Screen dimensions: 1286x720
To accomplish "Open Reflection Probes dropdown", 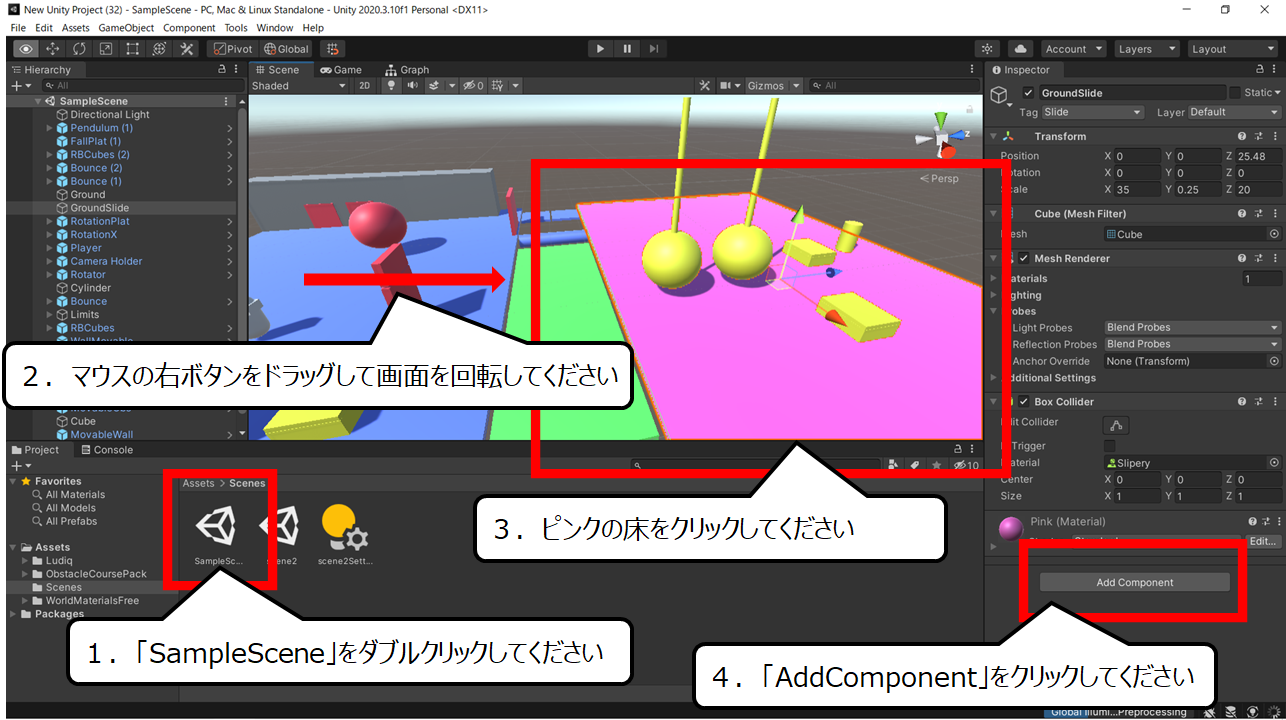I will click(1192, 344).
